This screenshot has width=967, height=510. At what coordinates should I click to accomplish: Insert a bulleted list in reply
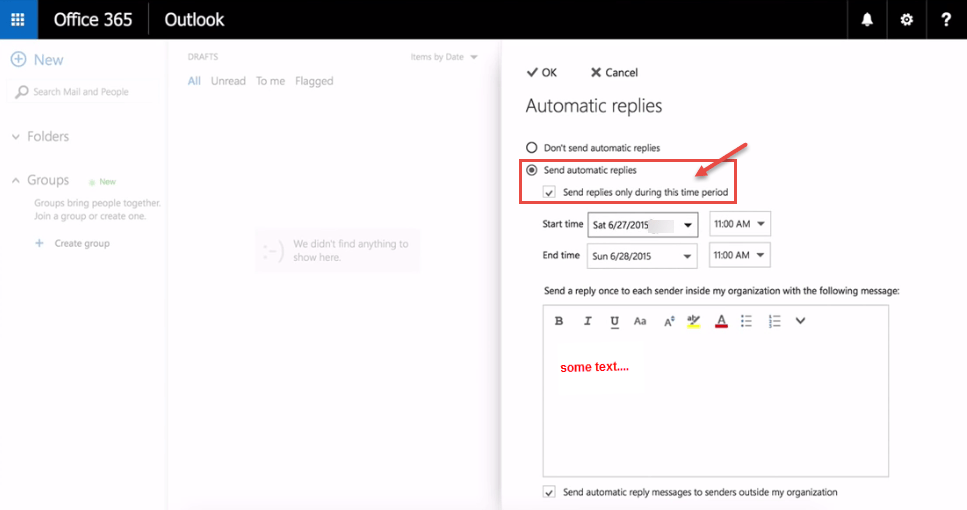[746, 321]
